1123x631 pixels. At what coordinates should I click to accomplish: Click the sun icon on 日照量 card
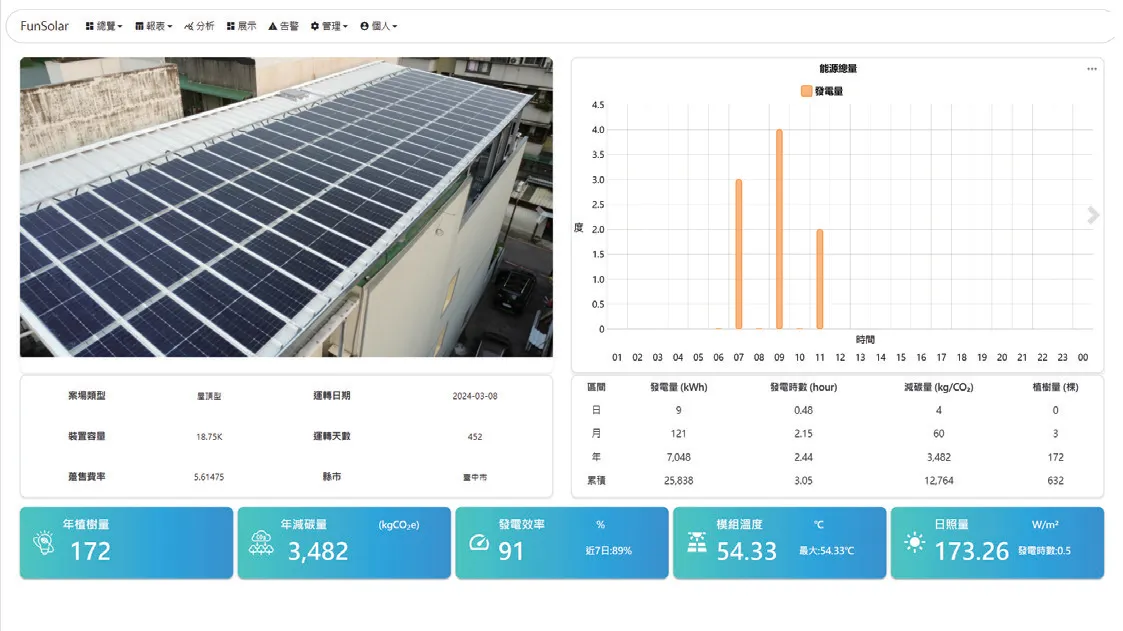click(x=915, y=543)
